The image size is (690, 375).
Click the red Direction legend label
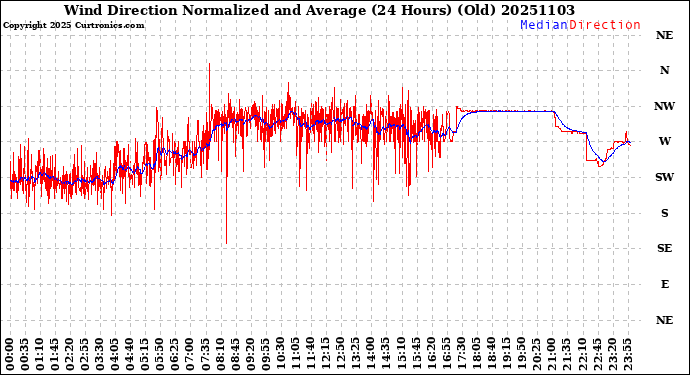[605, 25]
